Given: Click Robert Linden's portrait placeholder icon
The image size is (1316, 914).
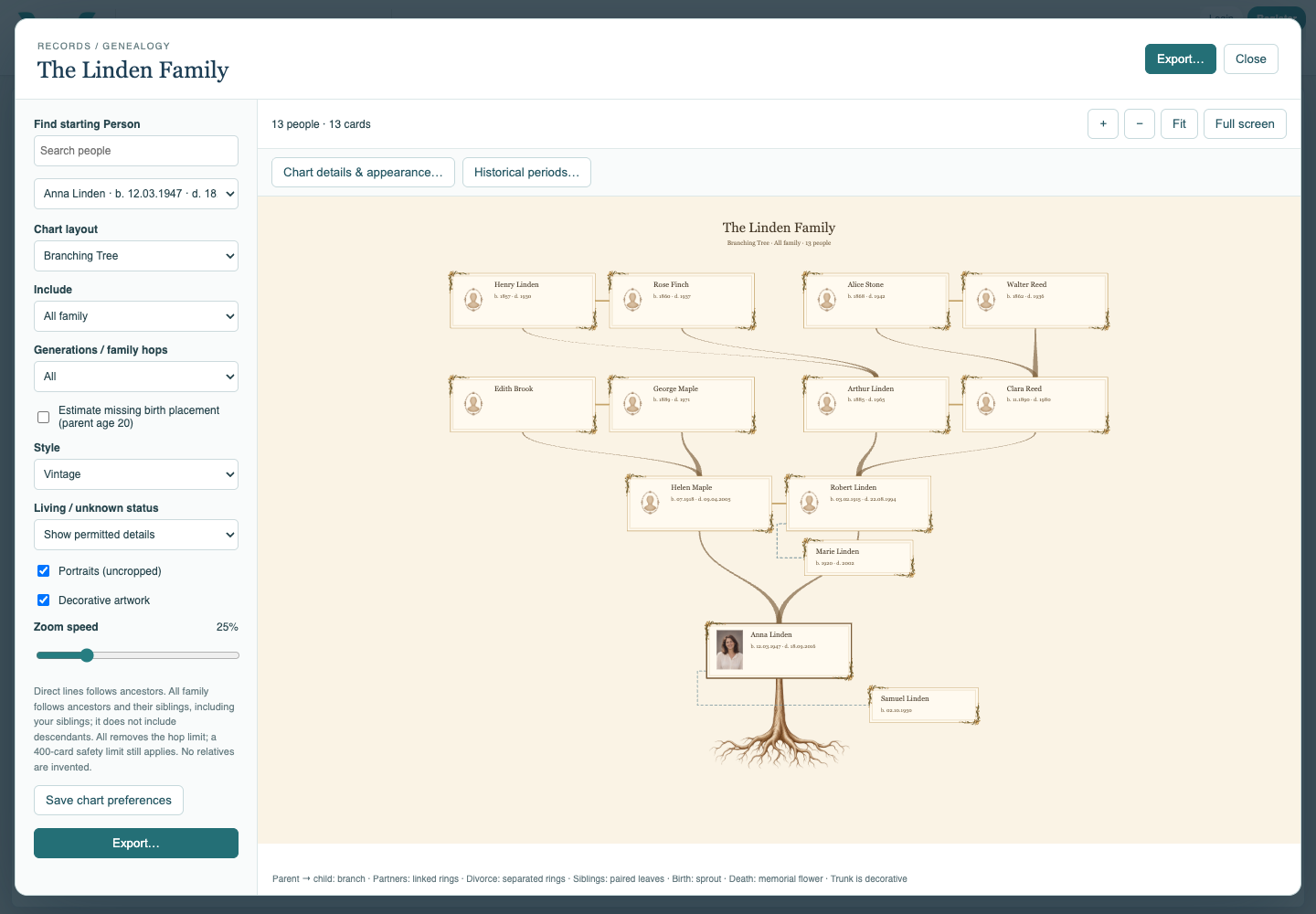Looking at the screenshot, I should click(810, 503).
